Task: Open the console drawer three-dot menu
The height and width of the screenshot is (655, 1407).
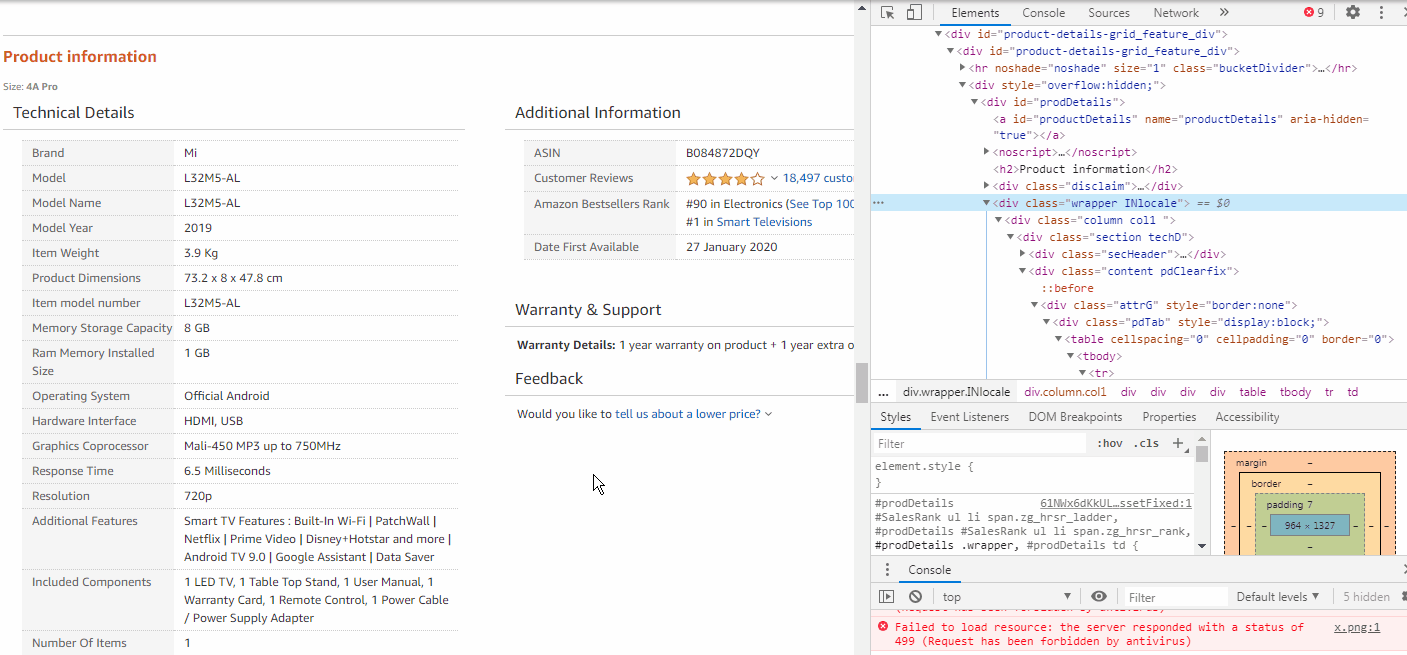Action: (x=885, y=570)
